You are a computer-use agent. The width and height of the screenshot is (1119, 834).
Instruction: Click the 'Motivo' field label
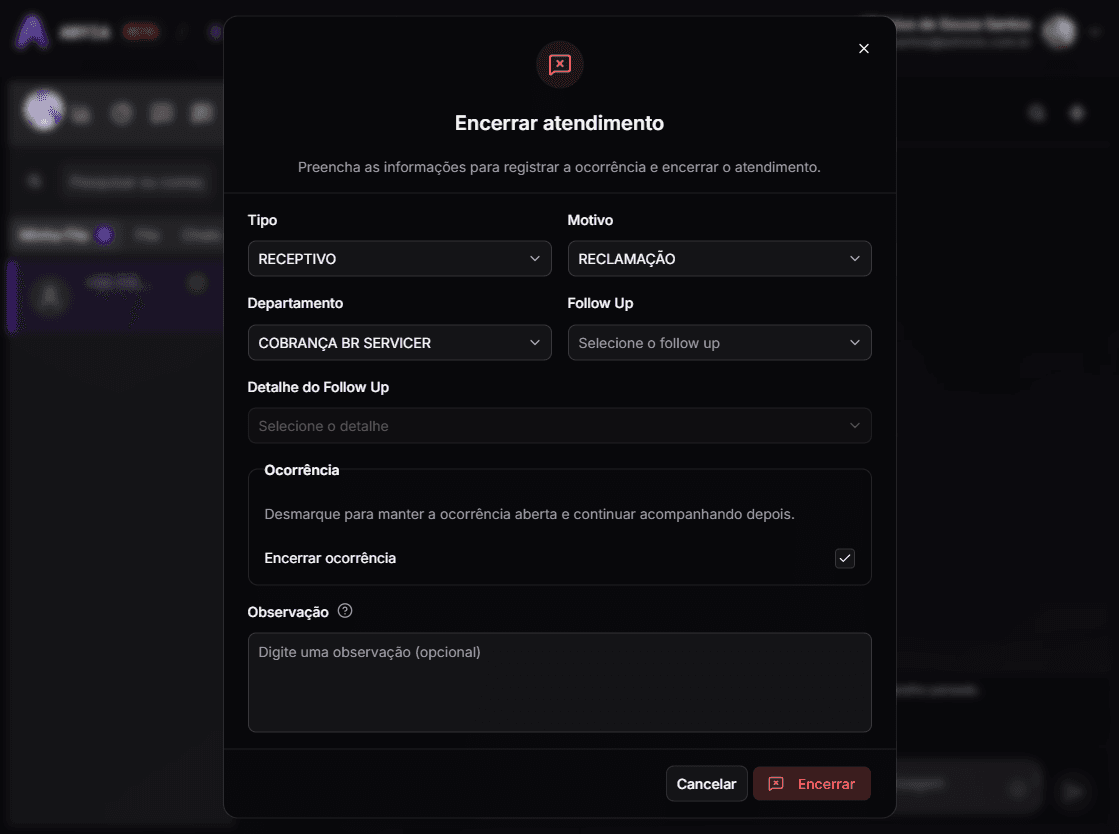point(590,220)
